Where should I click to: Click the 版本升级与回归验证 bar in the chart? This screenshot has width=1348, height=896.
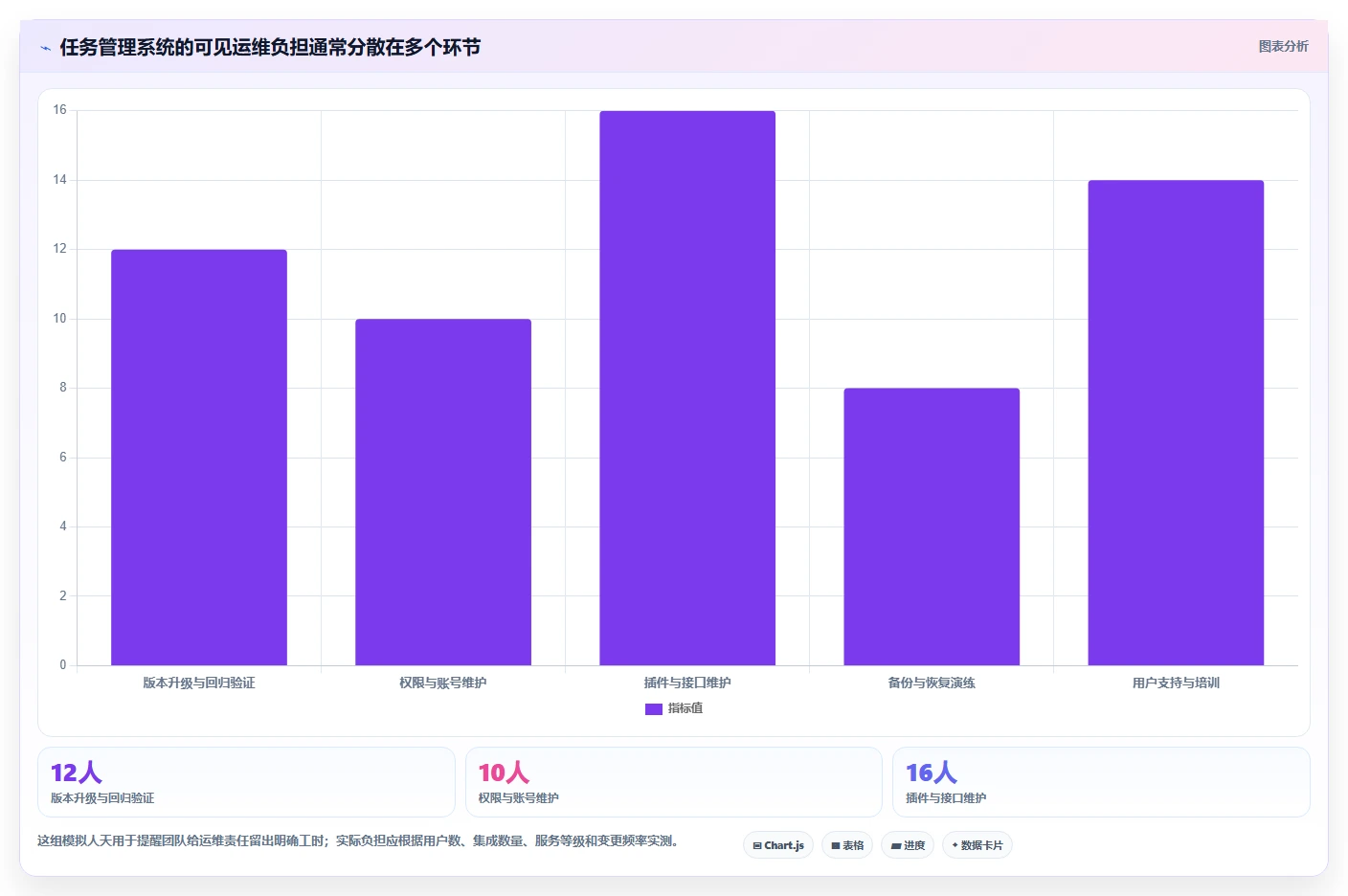coord(199,458)
